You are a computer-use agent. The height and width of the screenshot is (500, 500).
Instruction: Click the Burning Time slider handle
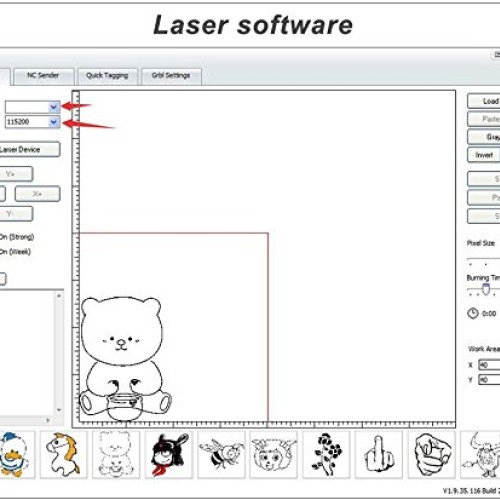[486, 289]
